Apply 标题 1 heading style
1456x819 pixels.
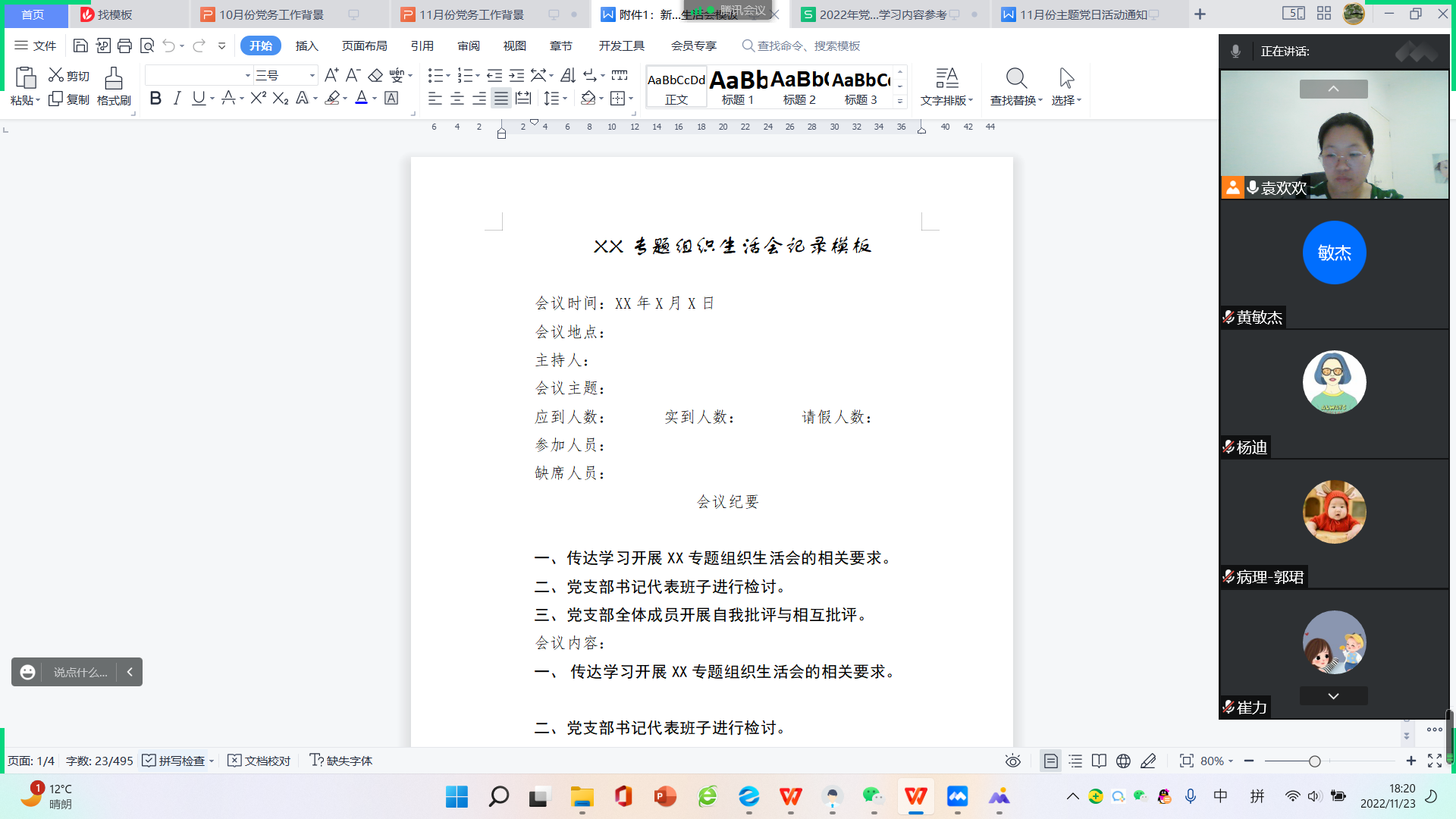(x=738, y=86)
